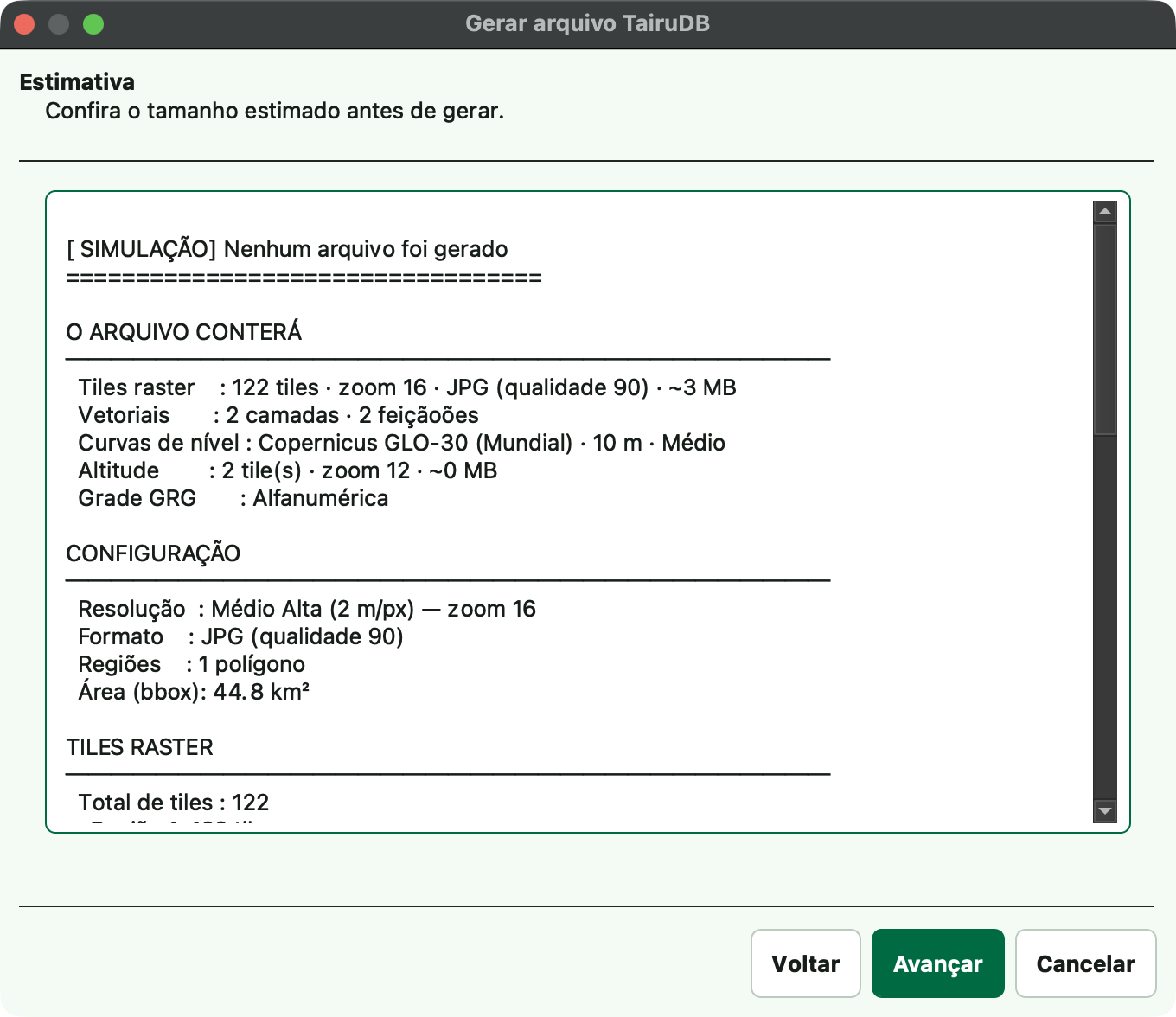Click the gray minimize window button
Viewport: 1176px width, 1017px height.
(x=59, y=24)
